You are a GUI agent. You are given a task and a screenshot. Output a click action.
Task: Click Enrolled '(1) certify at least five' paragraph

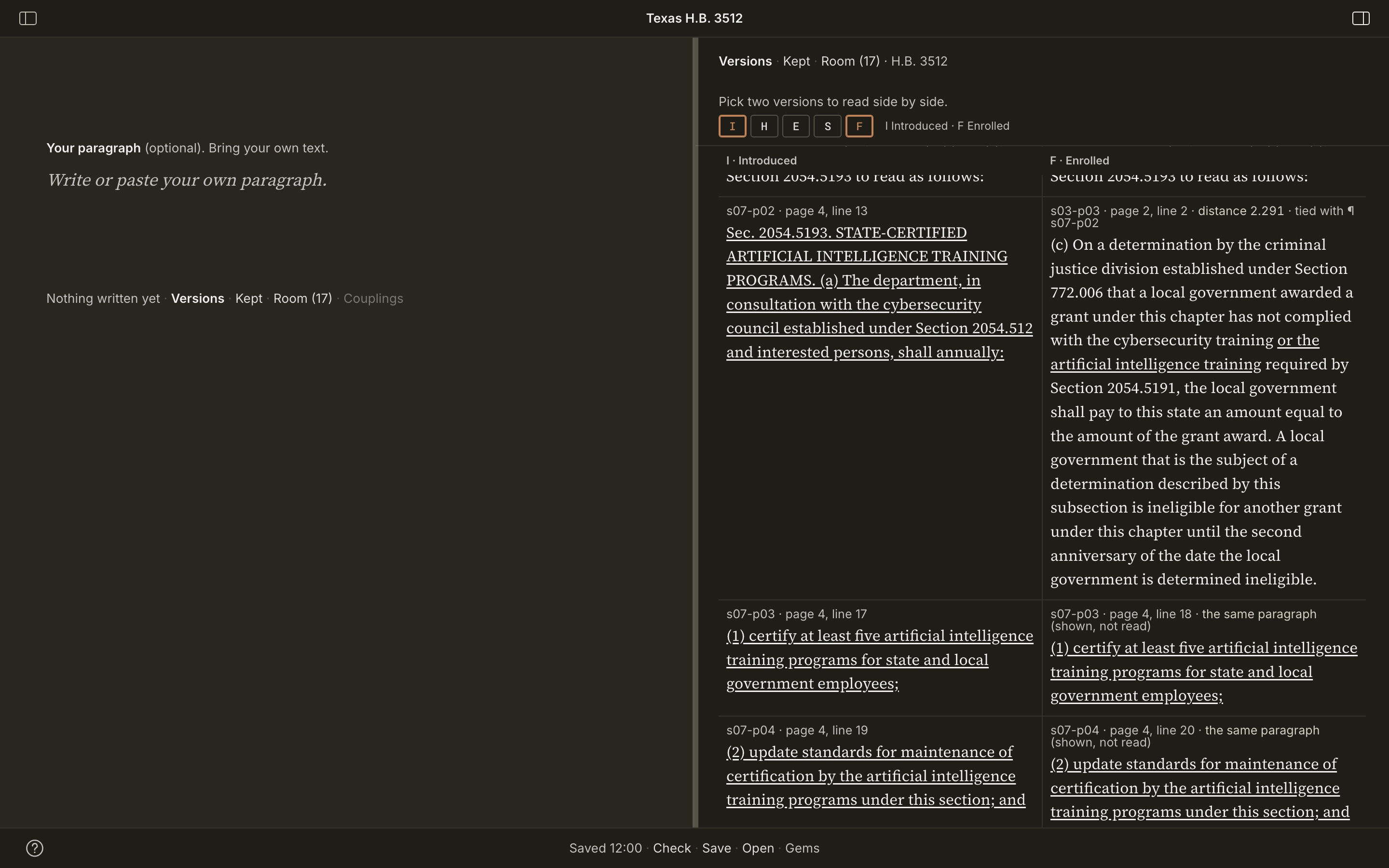coord(1204,672)
